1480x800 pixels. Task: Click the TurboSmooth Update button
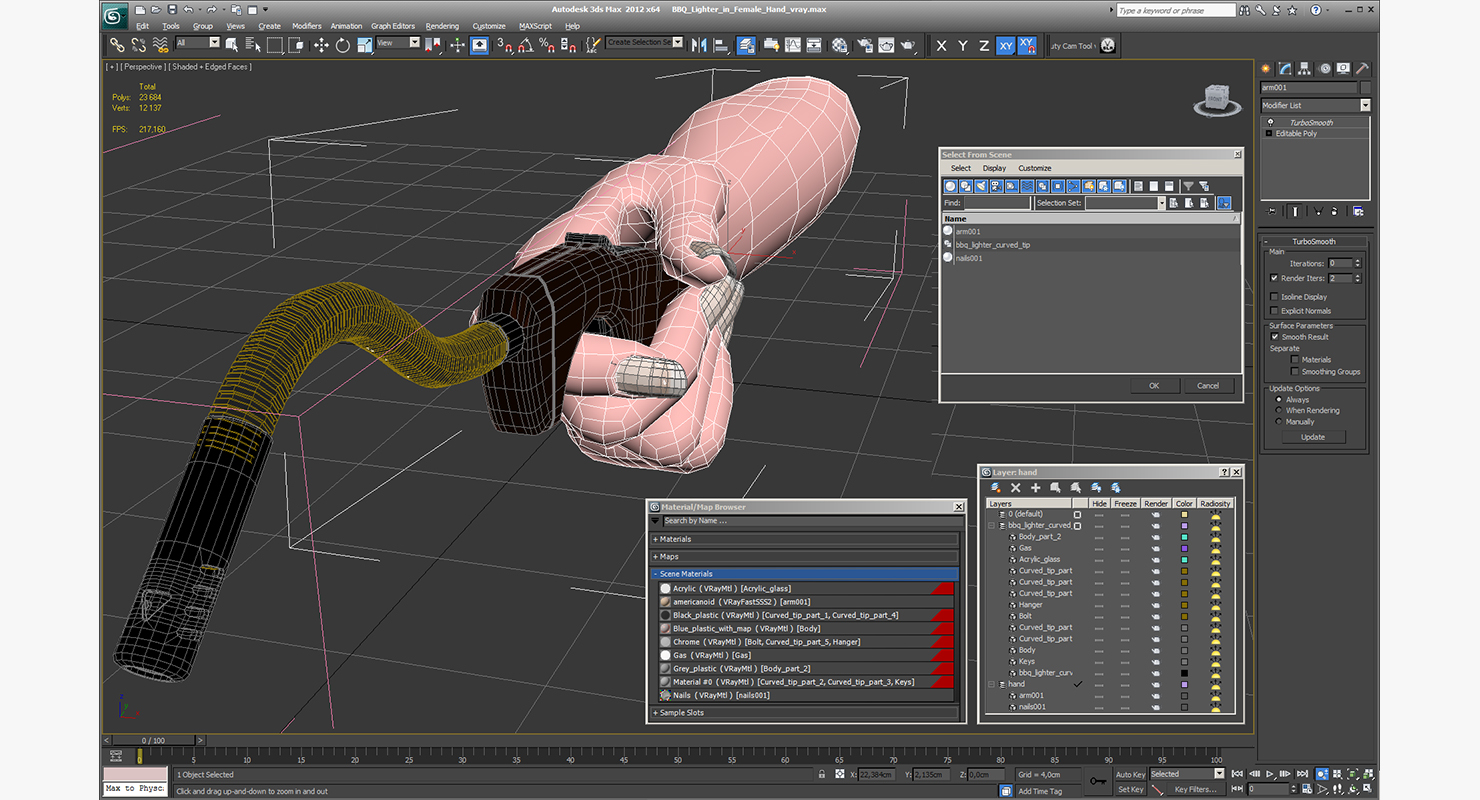click(1313, 437)
